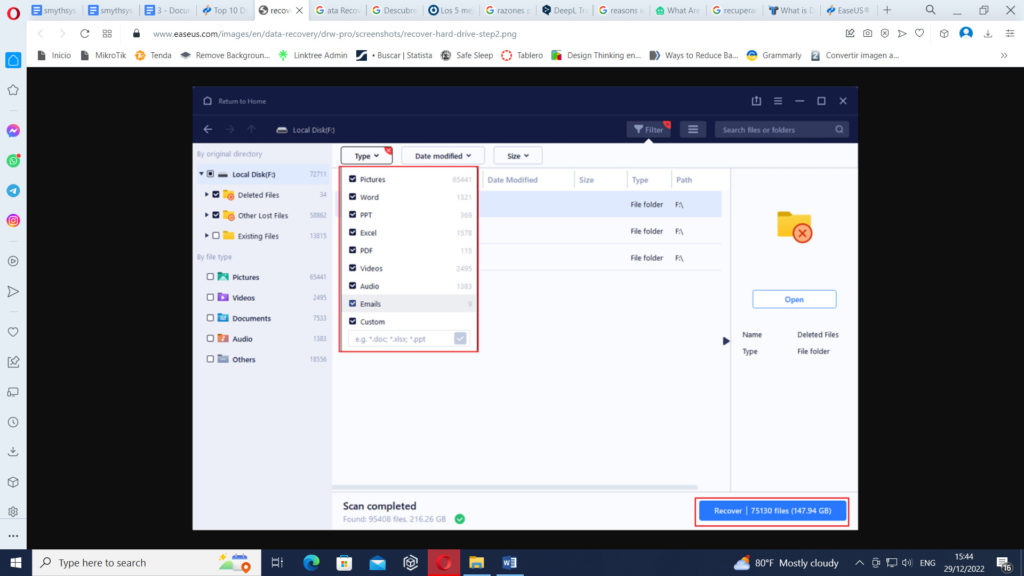Click the horizontal scrollbar of file list

tap(515, 487)
